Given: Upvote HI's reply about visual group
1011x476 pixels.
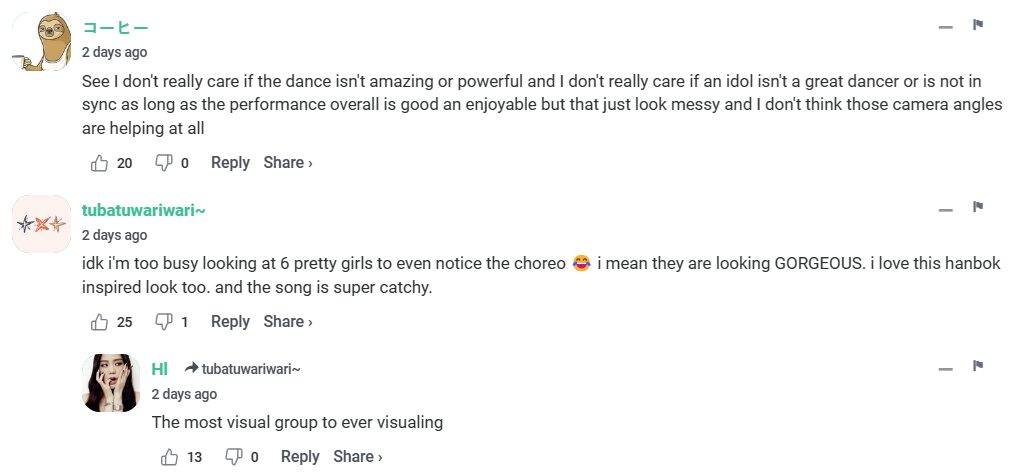Looking at the screenshot, I should tap(170, 457).
